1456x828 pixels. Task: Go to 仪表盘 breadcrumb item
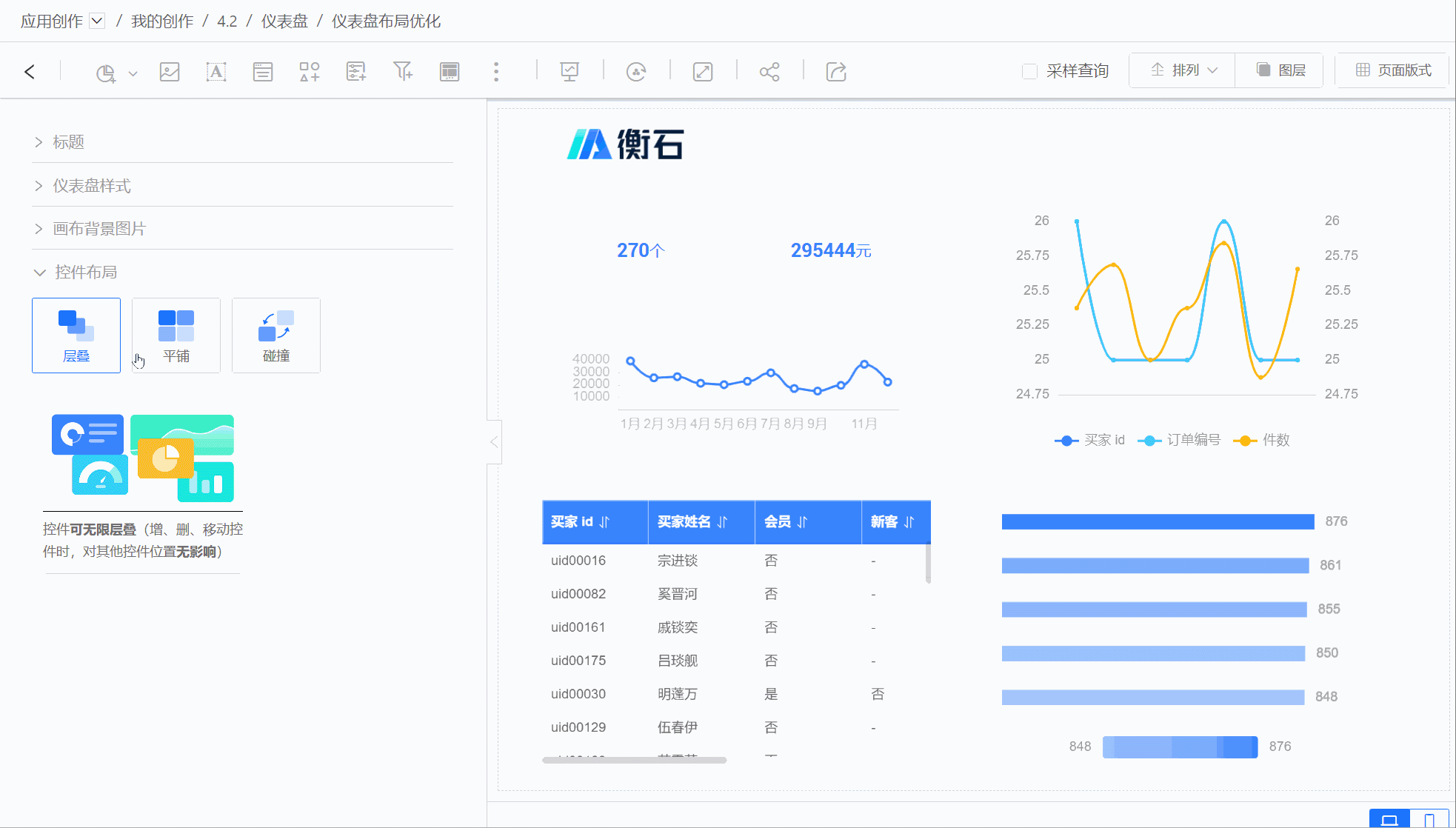pyautogui.click(x=284, y=21)
